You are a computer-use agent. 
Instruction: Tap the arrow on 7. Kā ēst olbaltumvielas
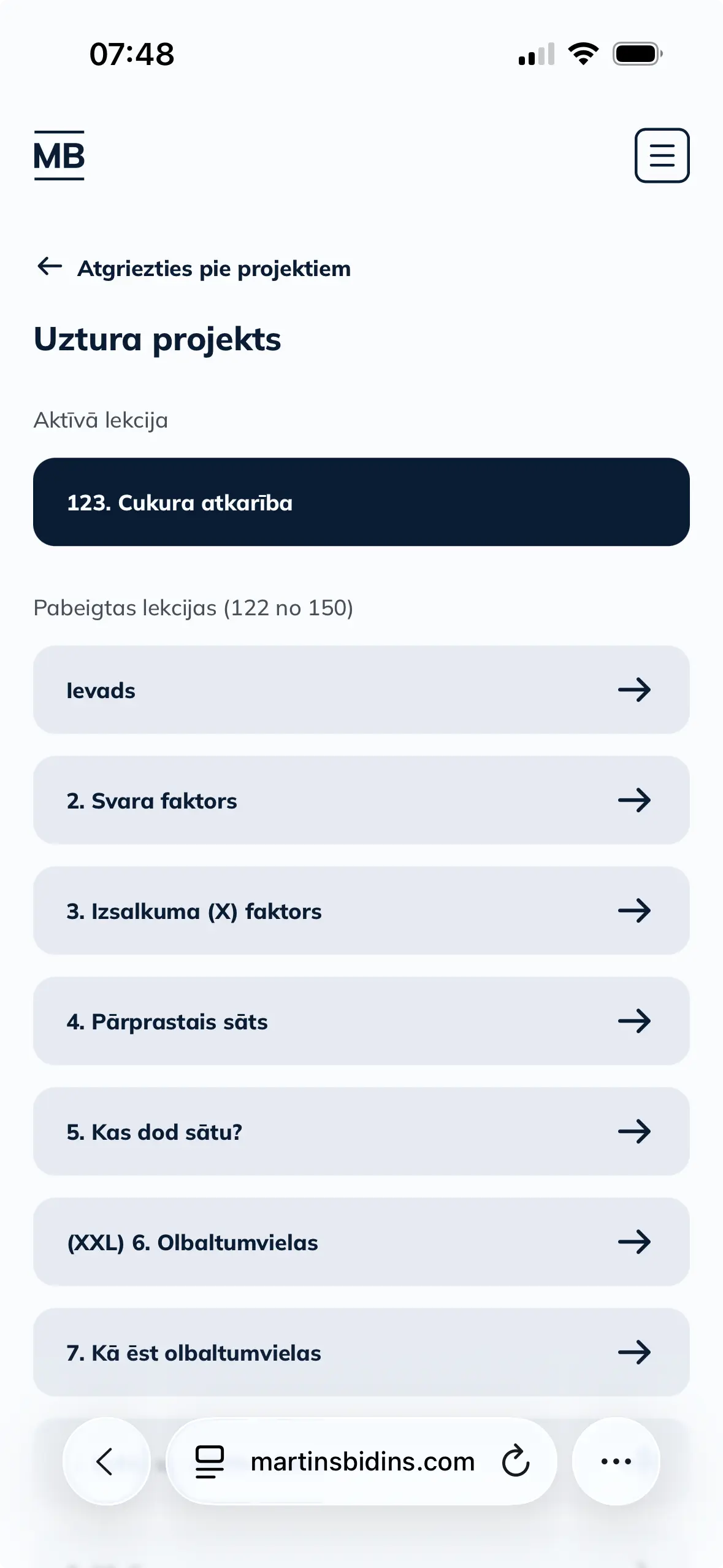(634, 1353)
